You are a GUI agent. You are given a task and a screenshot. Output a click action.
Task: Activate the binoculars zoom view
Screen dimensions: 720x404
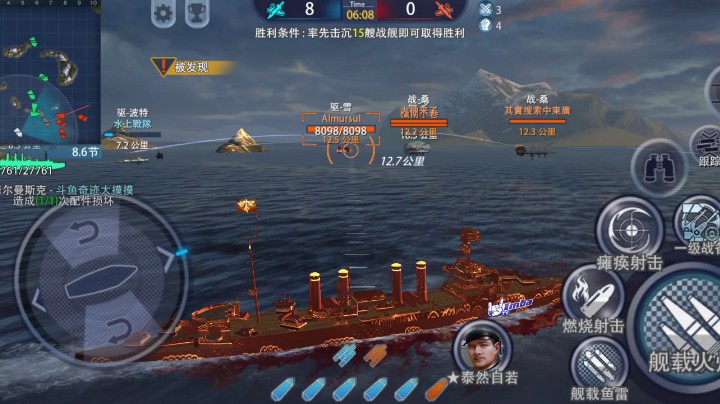659,168
